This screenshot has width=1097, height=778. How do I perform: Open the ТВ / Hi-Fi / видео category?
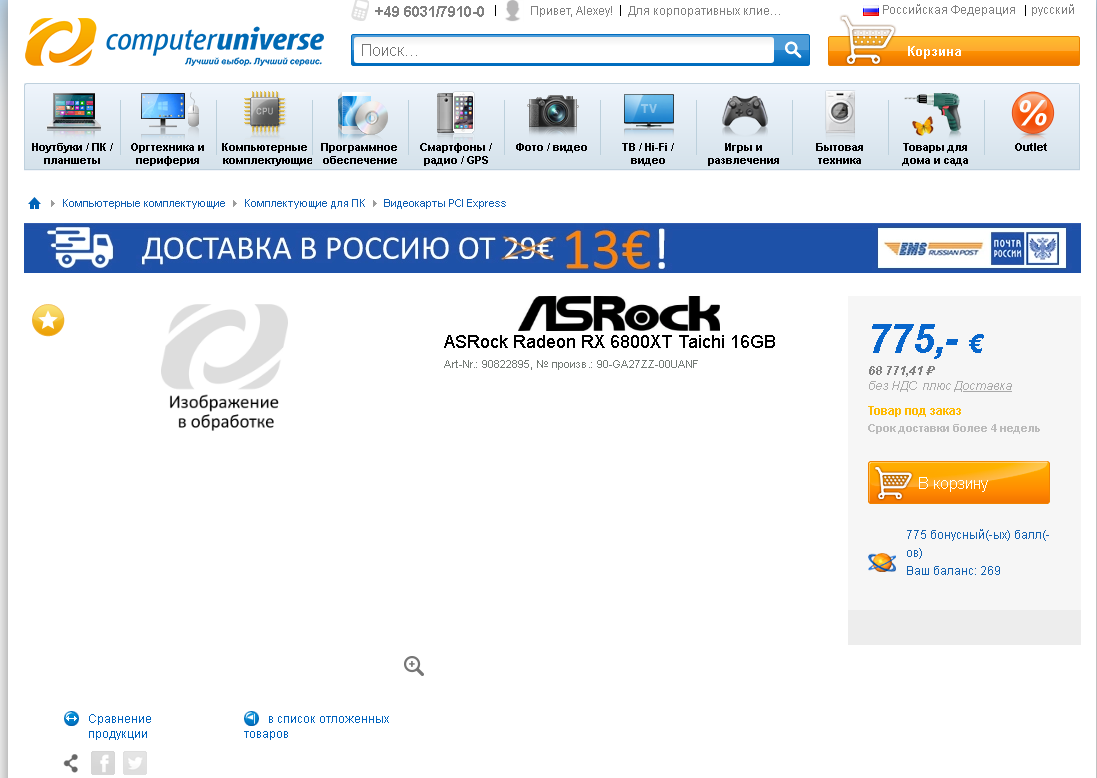click(x=648, y=128)
